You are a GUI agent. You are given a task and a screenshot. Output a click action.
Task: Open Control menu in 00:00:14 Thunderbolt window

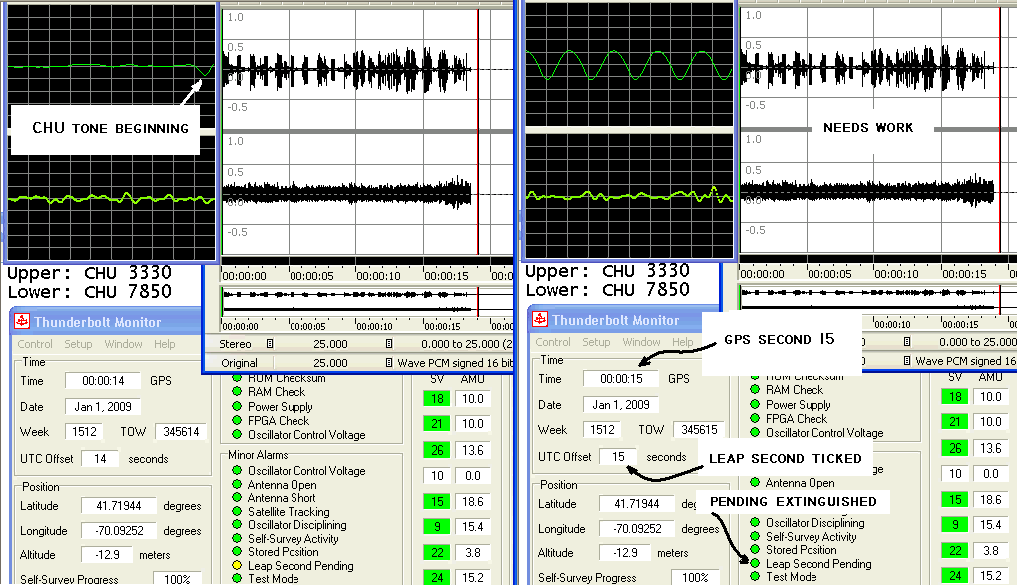coord(35,344)
